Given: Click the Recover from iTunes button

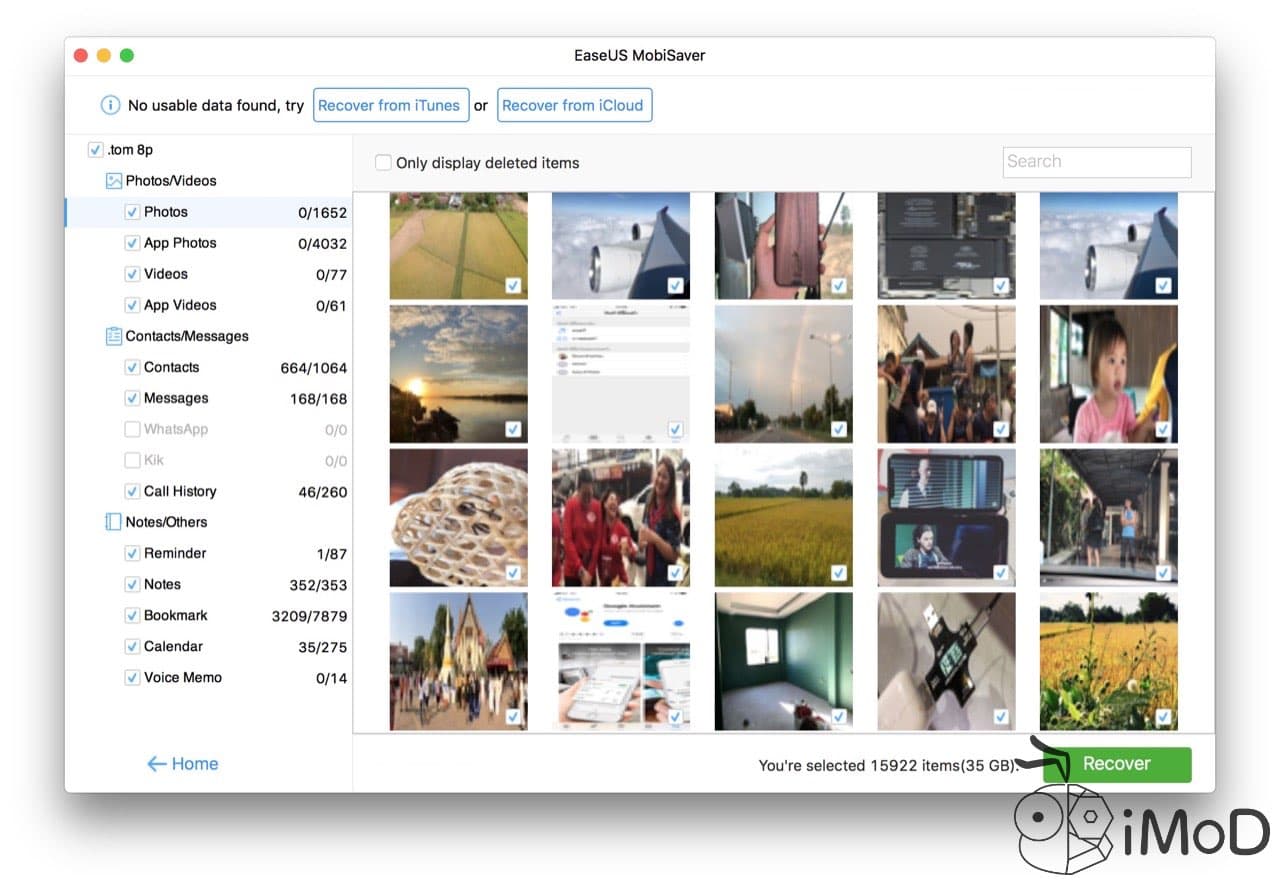Looking at the screenshot, I should click(x=390, y=105).
